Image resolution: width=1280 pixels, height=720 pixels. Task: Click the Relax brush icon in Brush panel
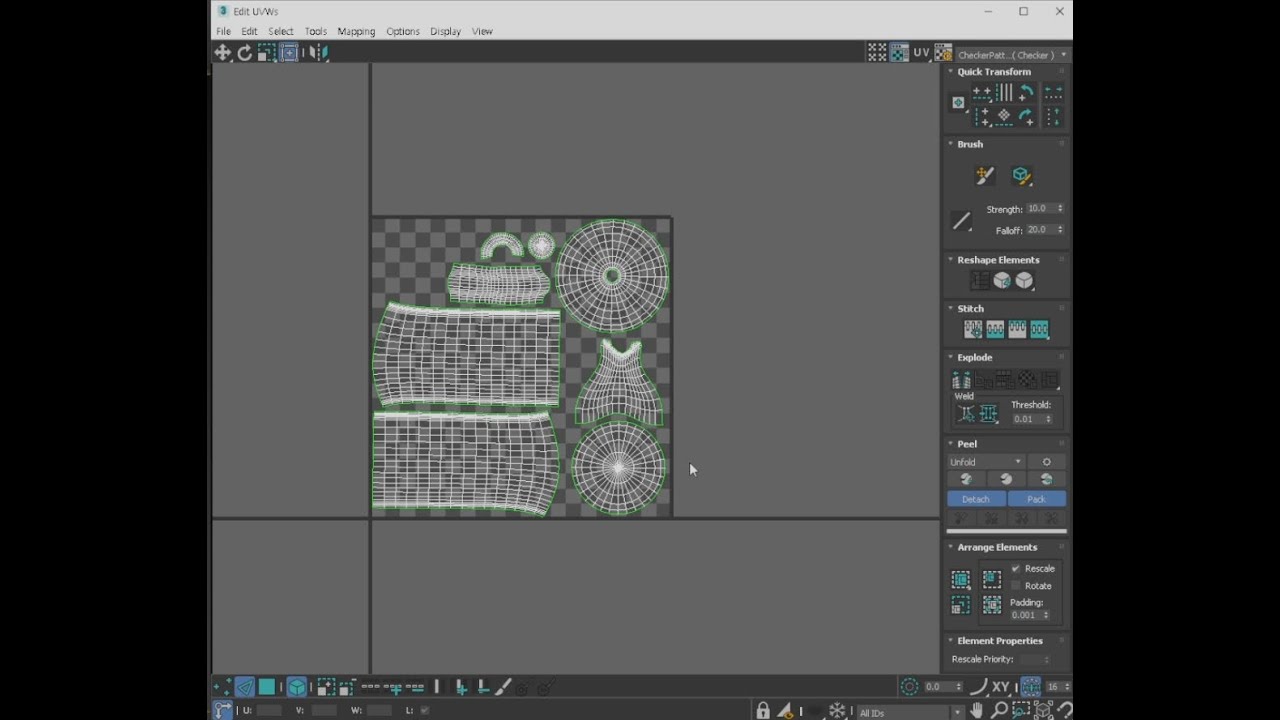(x=1021, y=176)
